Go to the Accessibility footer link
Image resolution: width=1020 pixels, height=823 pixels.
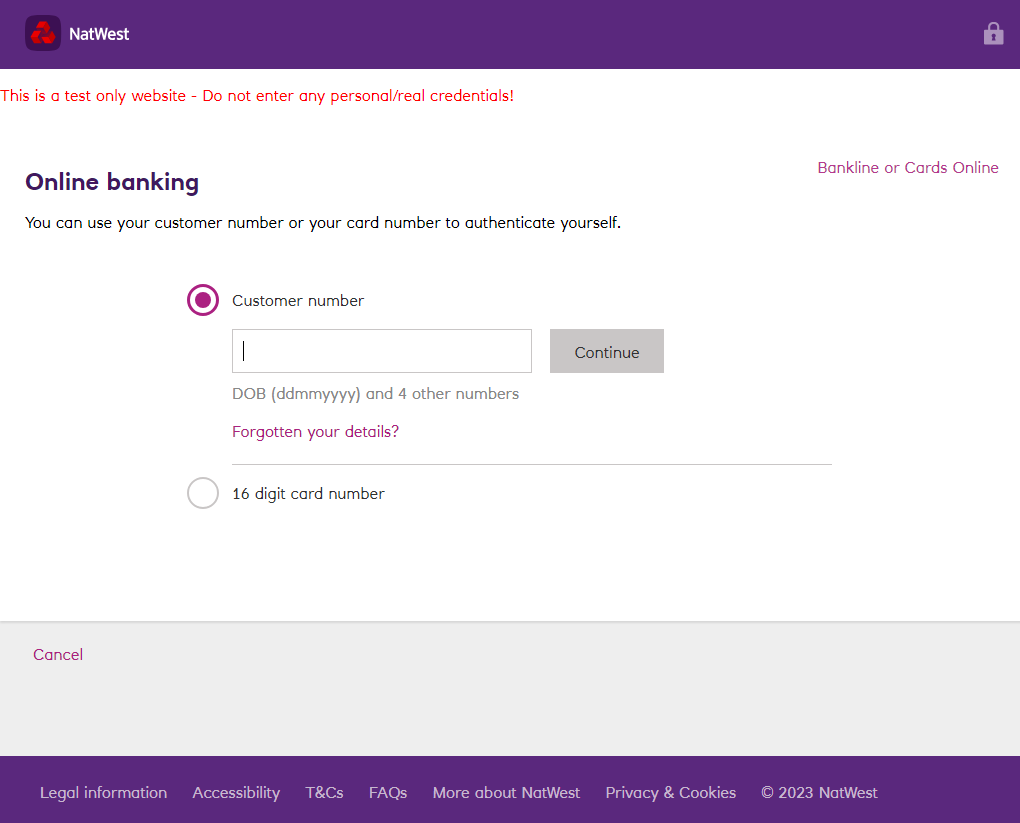(x=236, y=793)
